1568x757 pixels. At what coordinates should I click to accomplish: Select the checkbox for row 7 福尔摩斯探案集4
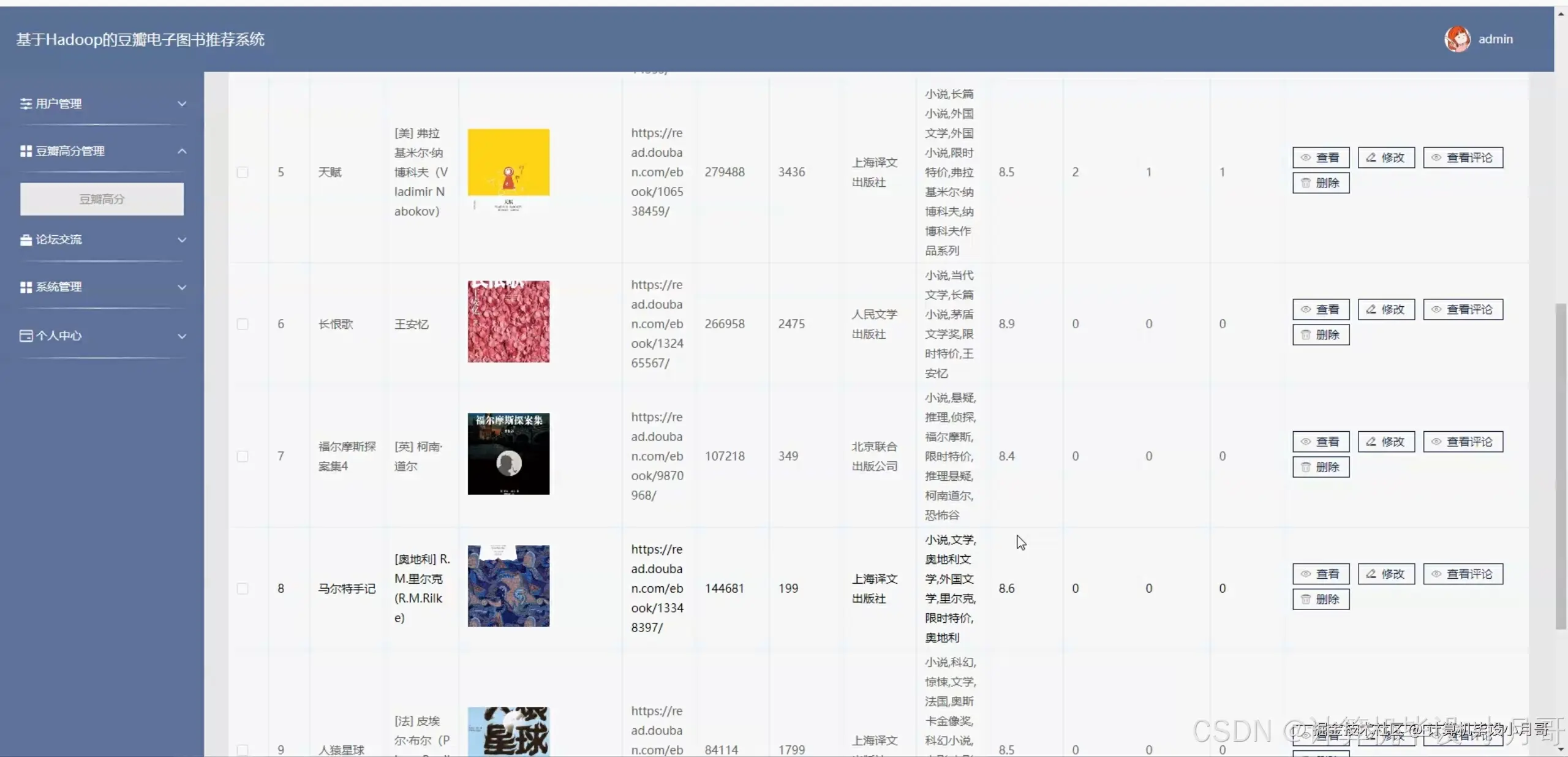243,456
